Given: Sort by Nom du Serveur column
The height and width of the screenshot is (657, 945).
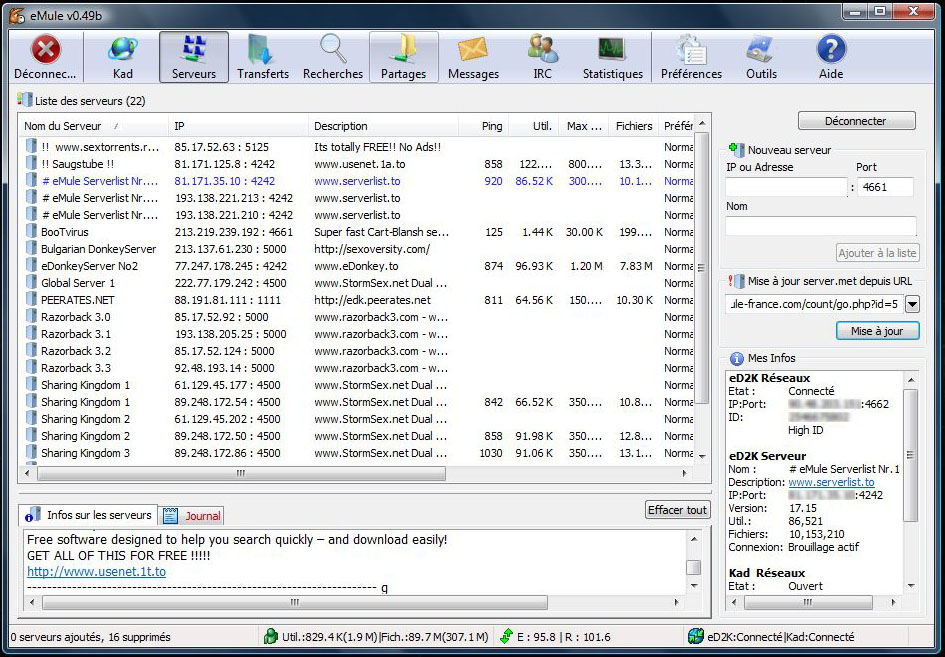Looking at the screenshot, I should [93, 126].
